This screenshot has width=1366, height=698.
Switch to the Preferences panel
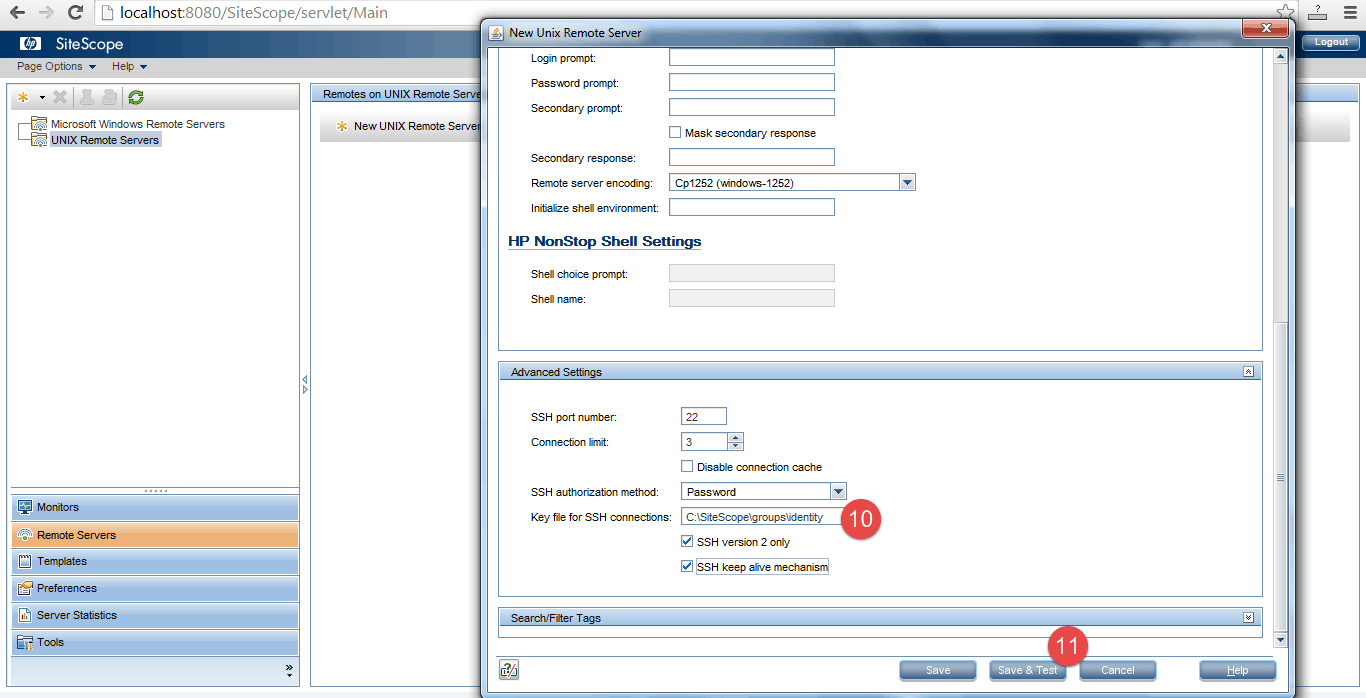pyautogui.click(x=155, y=588)
